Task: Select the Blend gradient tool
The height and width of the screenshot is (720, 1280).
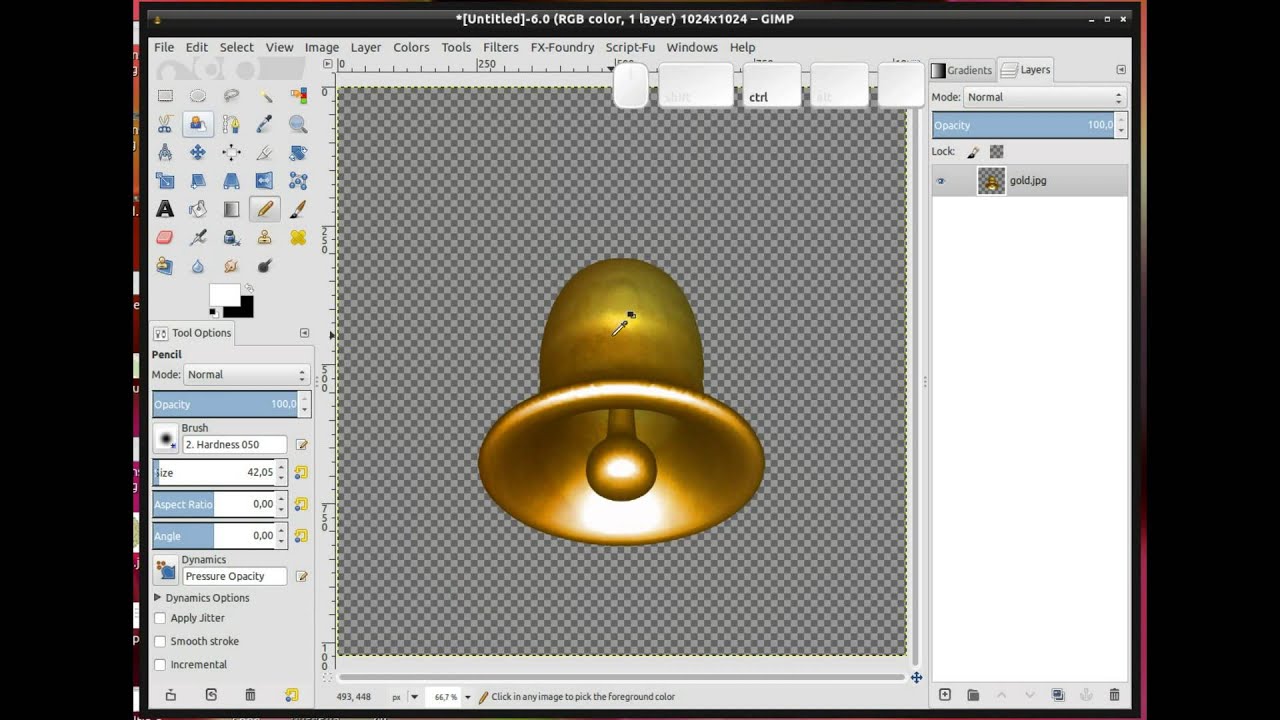Action: coord(231,209)
